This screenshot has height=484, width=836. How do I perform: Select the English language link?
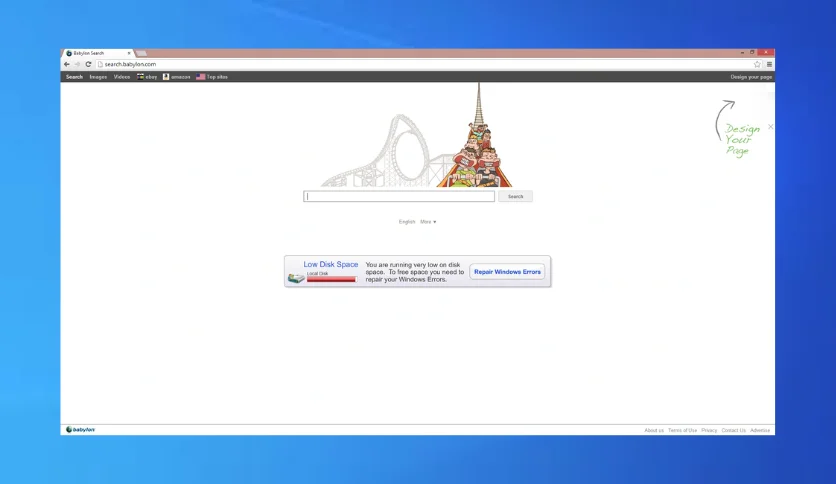click(407, 222)
